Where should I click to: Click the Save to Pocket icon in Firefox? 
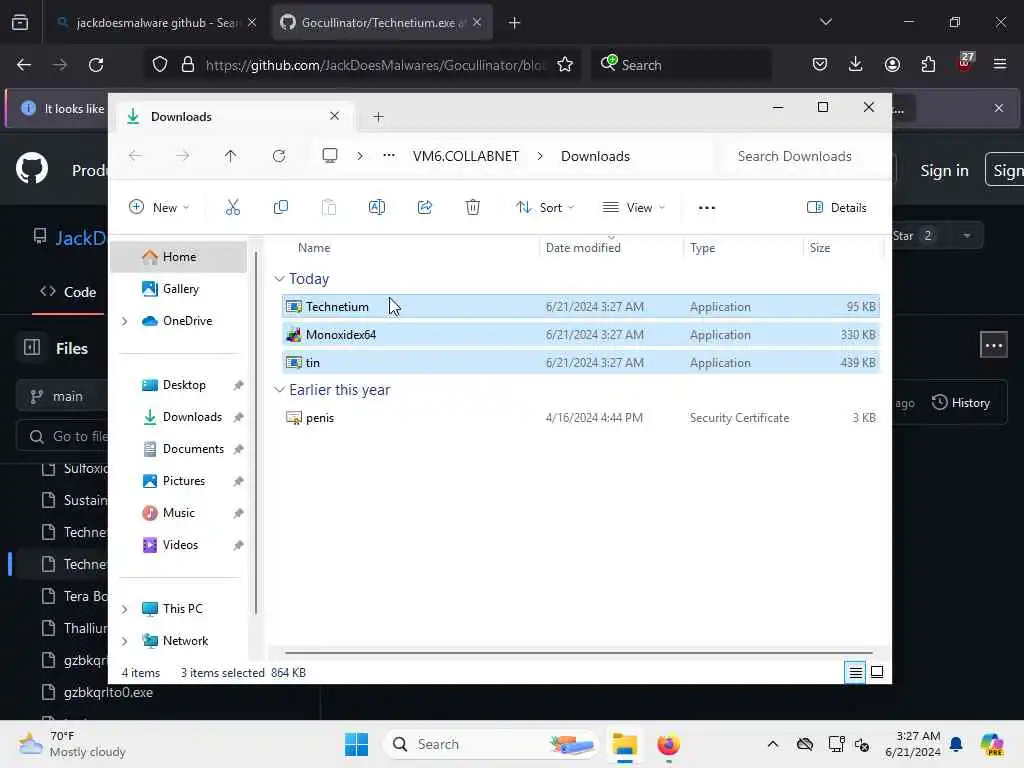coord(820,64)
